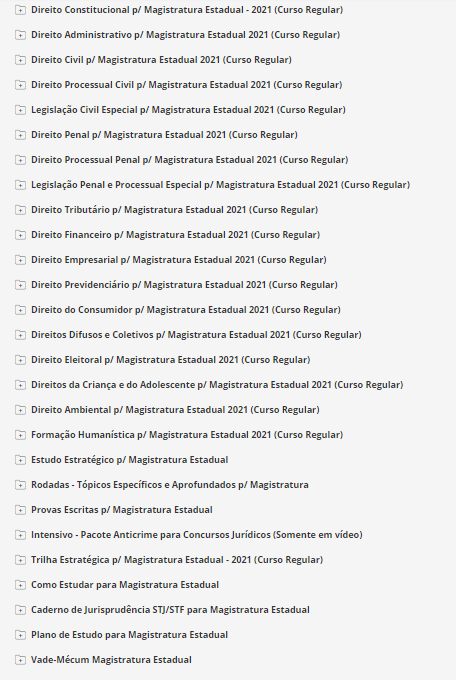Image resolution: width=456 pixels, height=680 pixels.
Task: Expand the Direito Constitucional course plus icon
Action: coord(20,10)
